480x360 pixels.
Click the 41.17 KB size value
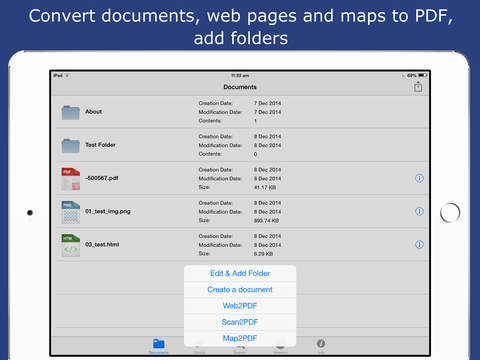click(265, 188)
